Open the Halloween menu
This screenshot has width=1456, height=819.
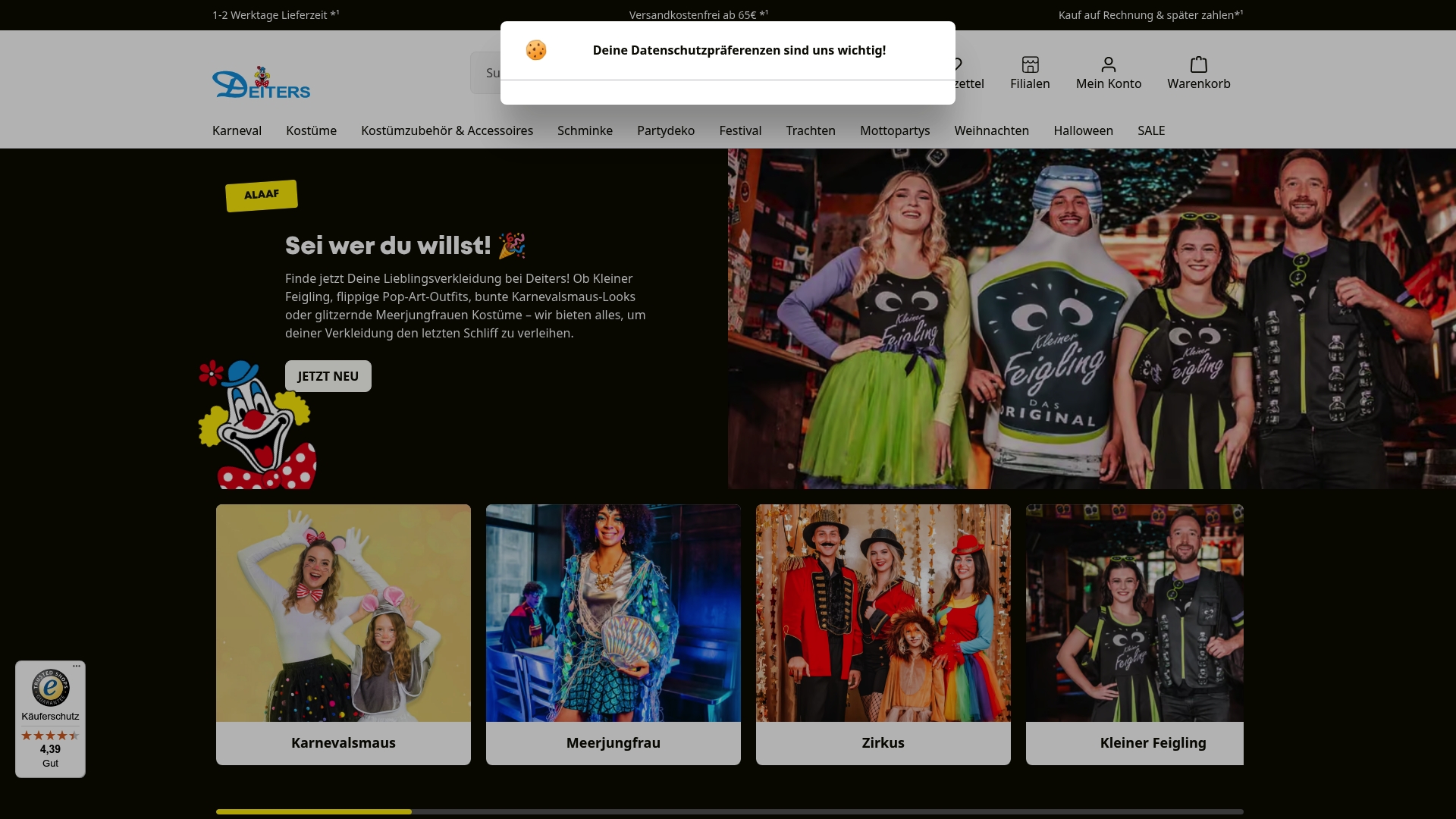(x=1083, y=130)
